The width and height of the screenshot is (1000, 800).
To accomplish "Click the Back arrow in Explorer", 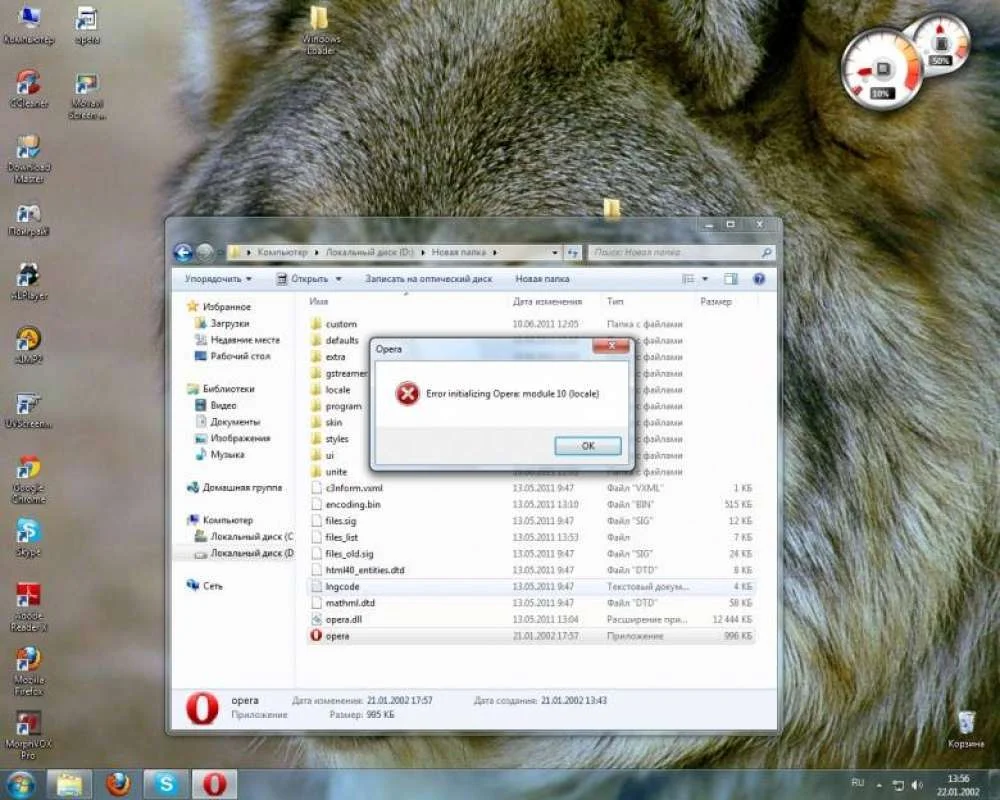I will [183, 253].
